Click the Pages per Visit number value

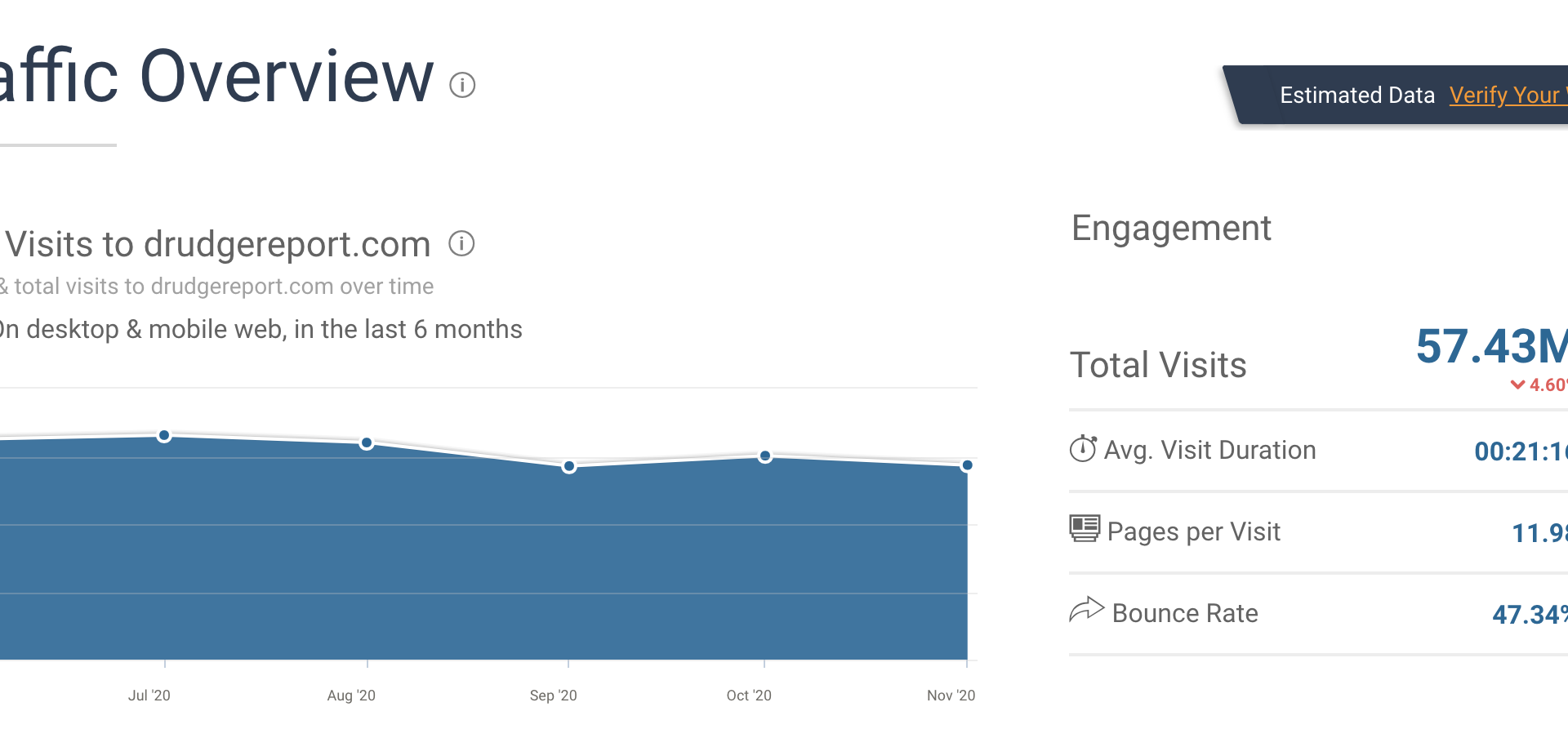(x=1539, y=533)
